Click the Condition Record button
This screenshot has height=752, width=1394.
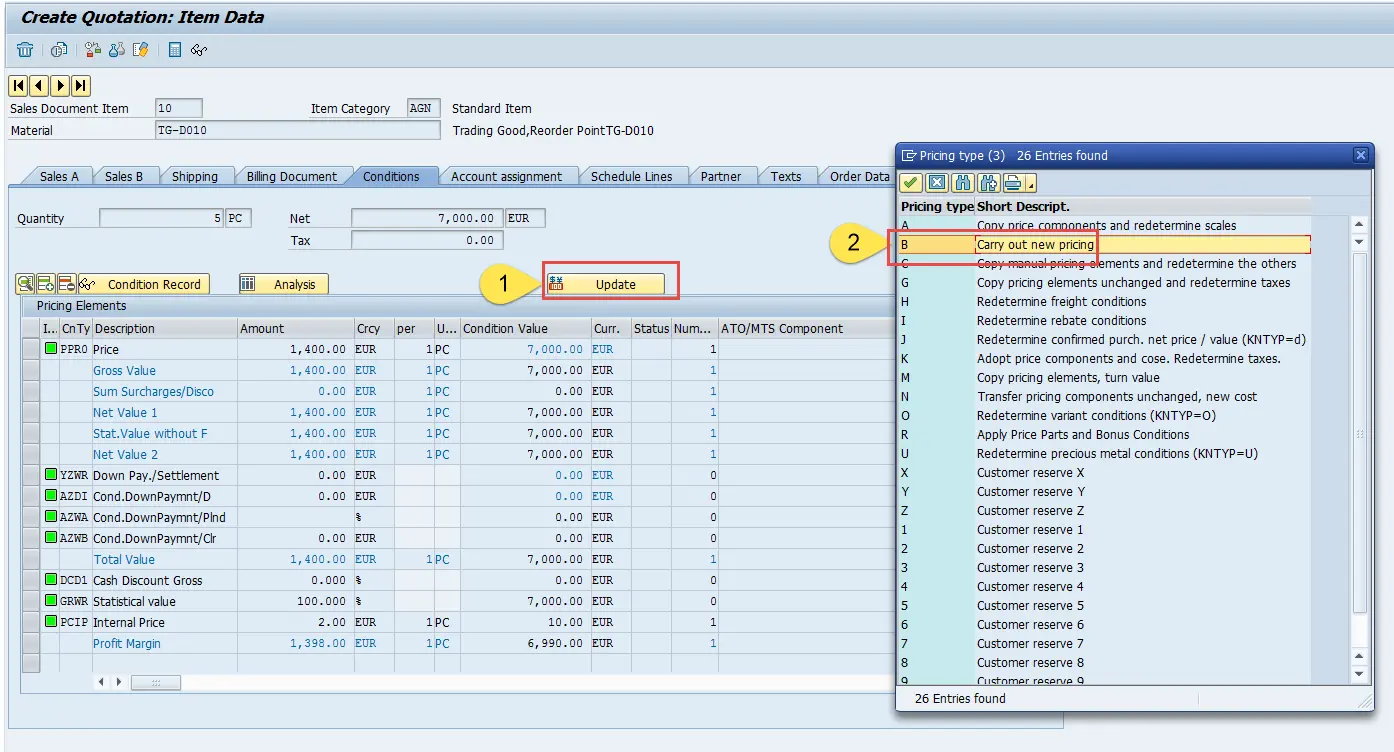pos(144,284)
